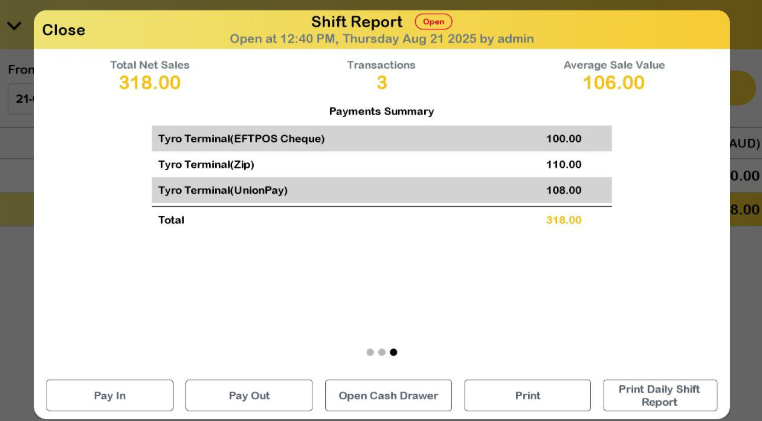Select the Tyro Terminal(Zip) payment row
This screenshot has width=762, height=421.
(x=381, y=164)
